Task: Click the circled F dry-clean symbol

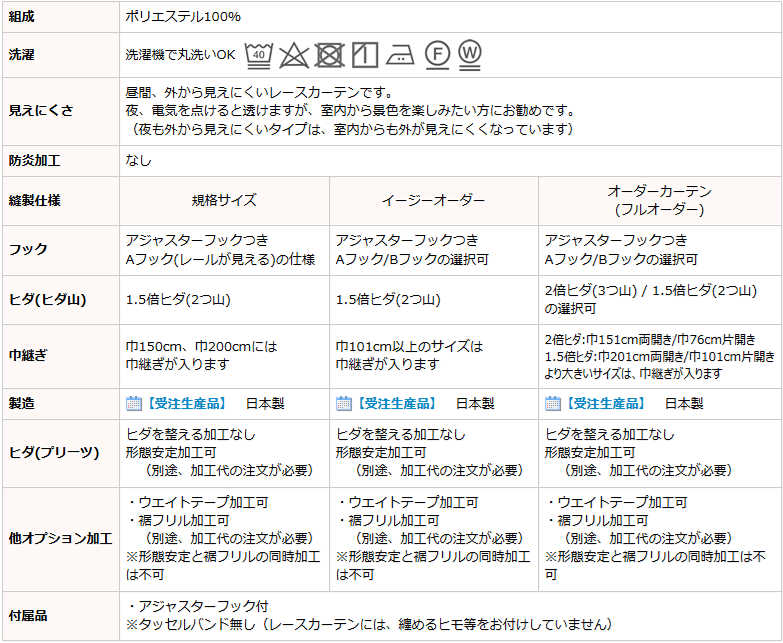Action: (436, 54)
